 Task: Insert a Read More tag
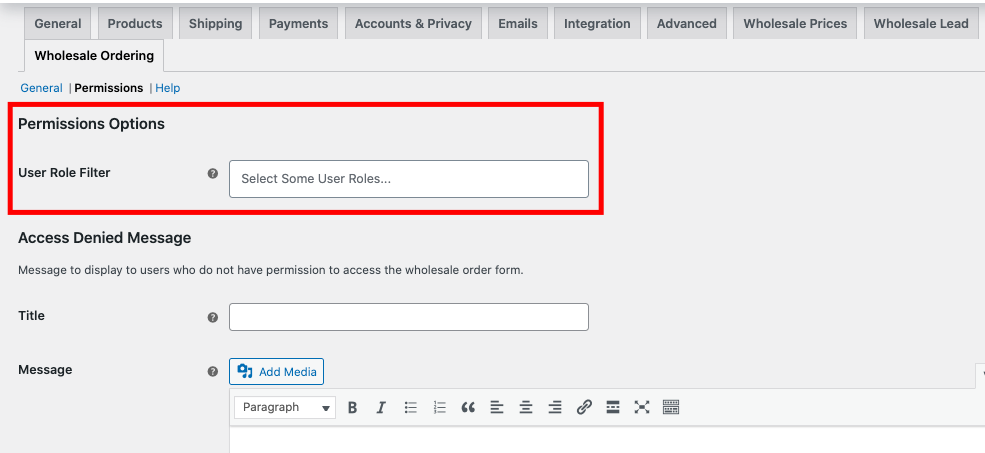(613, 407)
